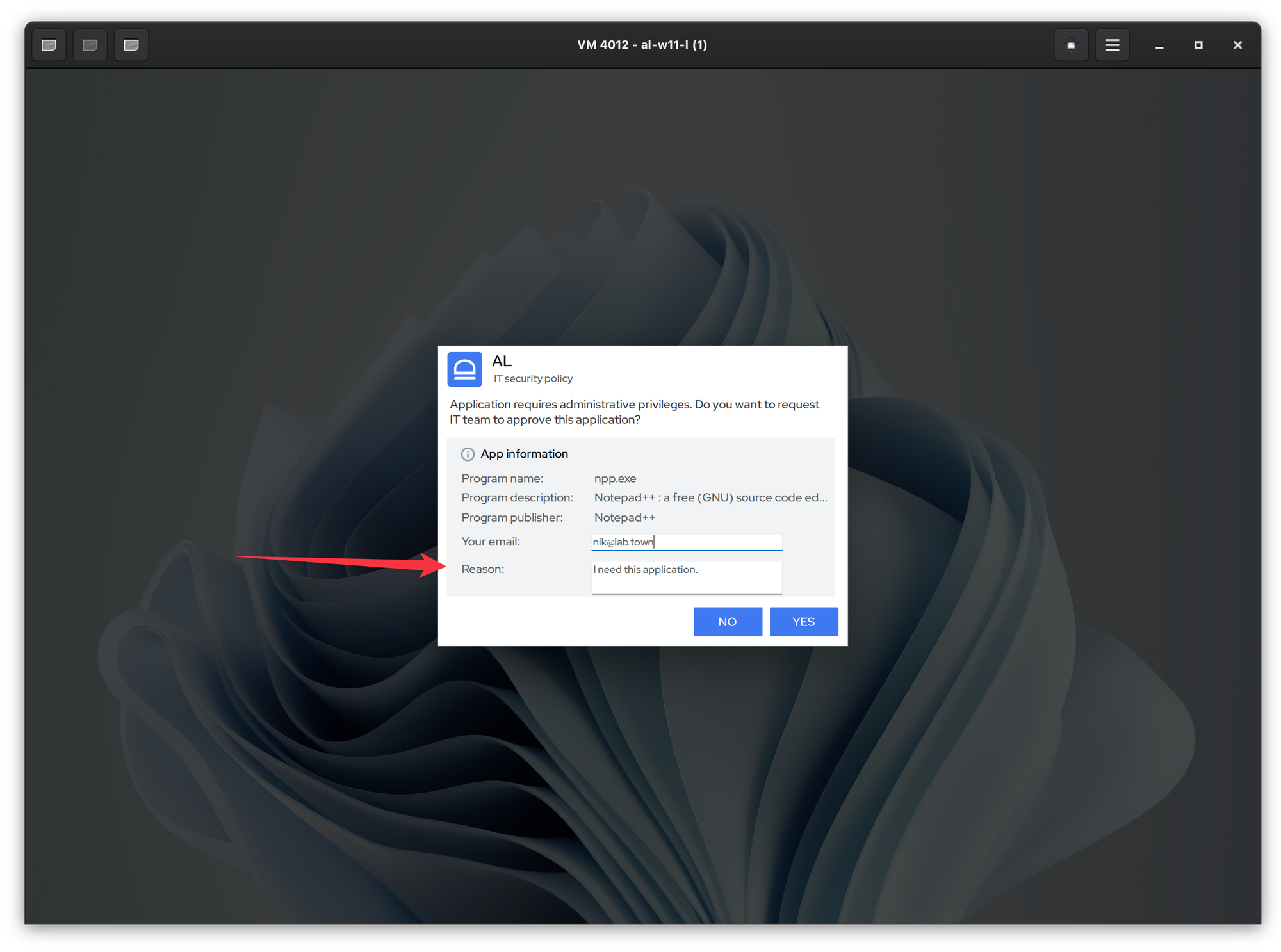Click into the Reason text box

click(687, 577)
